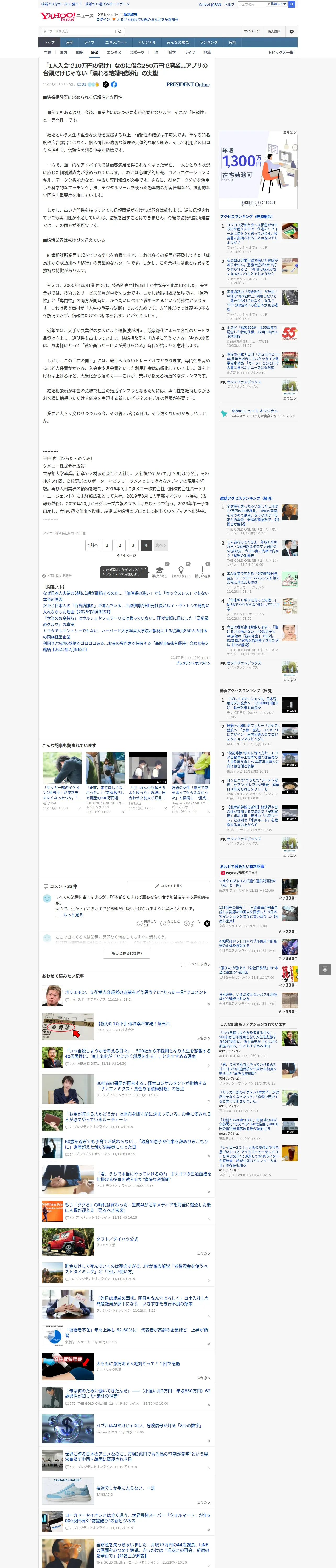Open 購入履歴
This screenshot has height=1568, width=336.
274,32
